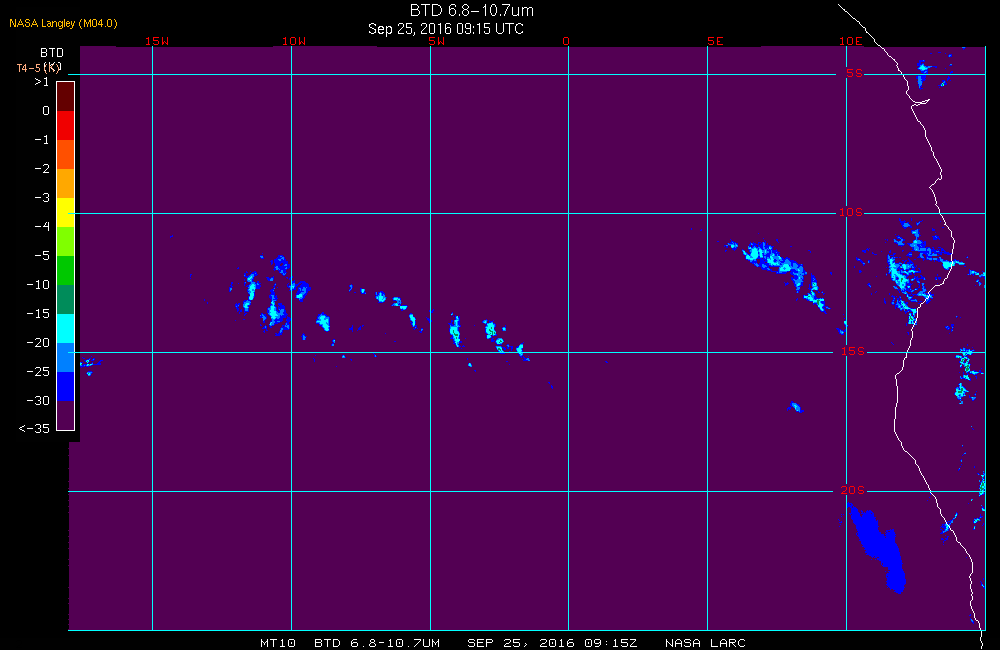This screenshot has height=650, width=1000.
Task: Click the 10S latitude label
Action: [851, 212]
